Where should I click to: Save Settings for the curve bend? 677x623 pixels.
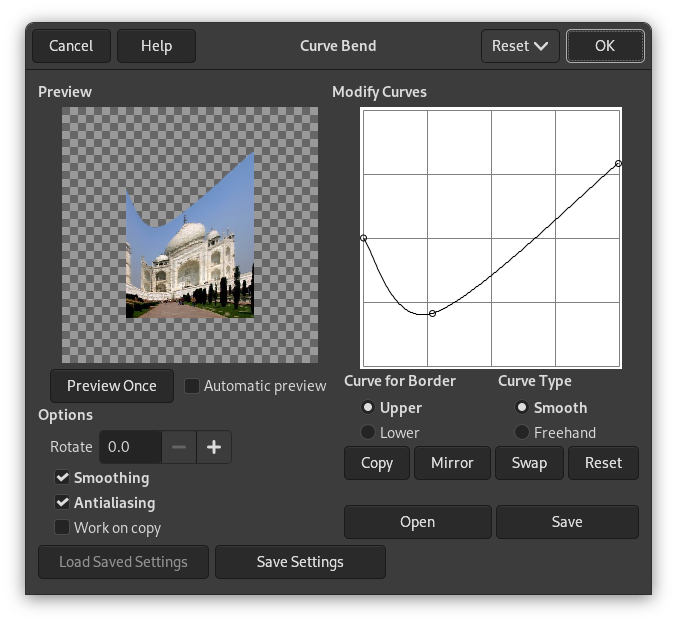coord(300,562)
